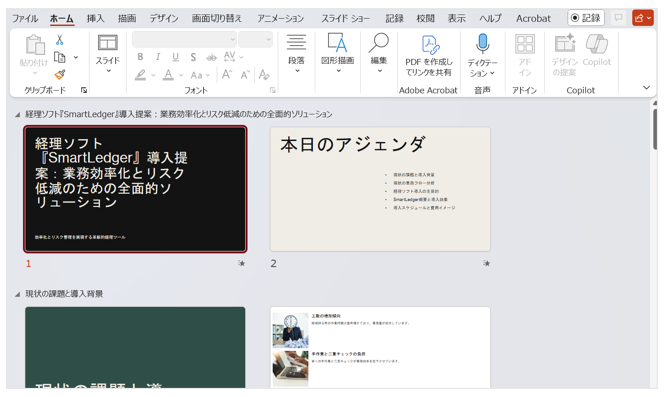The height and width of the screenshot is (397, 664).
Task: Open the Change Case Aa dropdown
Action: (200, 75)
